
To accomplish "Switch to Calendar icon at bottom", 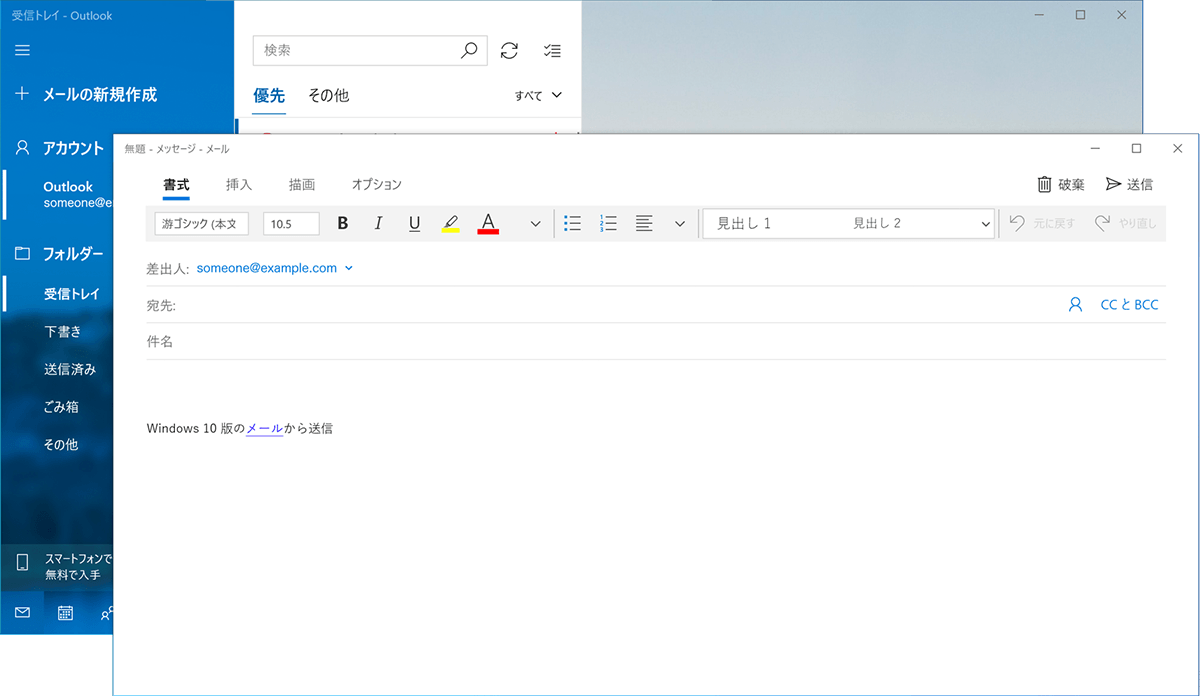I will [65, 613].
